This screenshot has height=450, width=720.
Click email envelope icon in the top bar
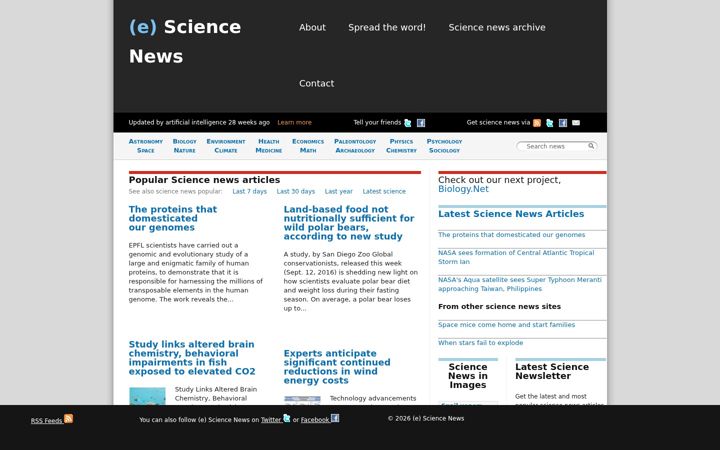(x=576, y=123)
